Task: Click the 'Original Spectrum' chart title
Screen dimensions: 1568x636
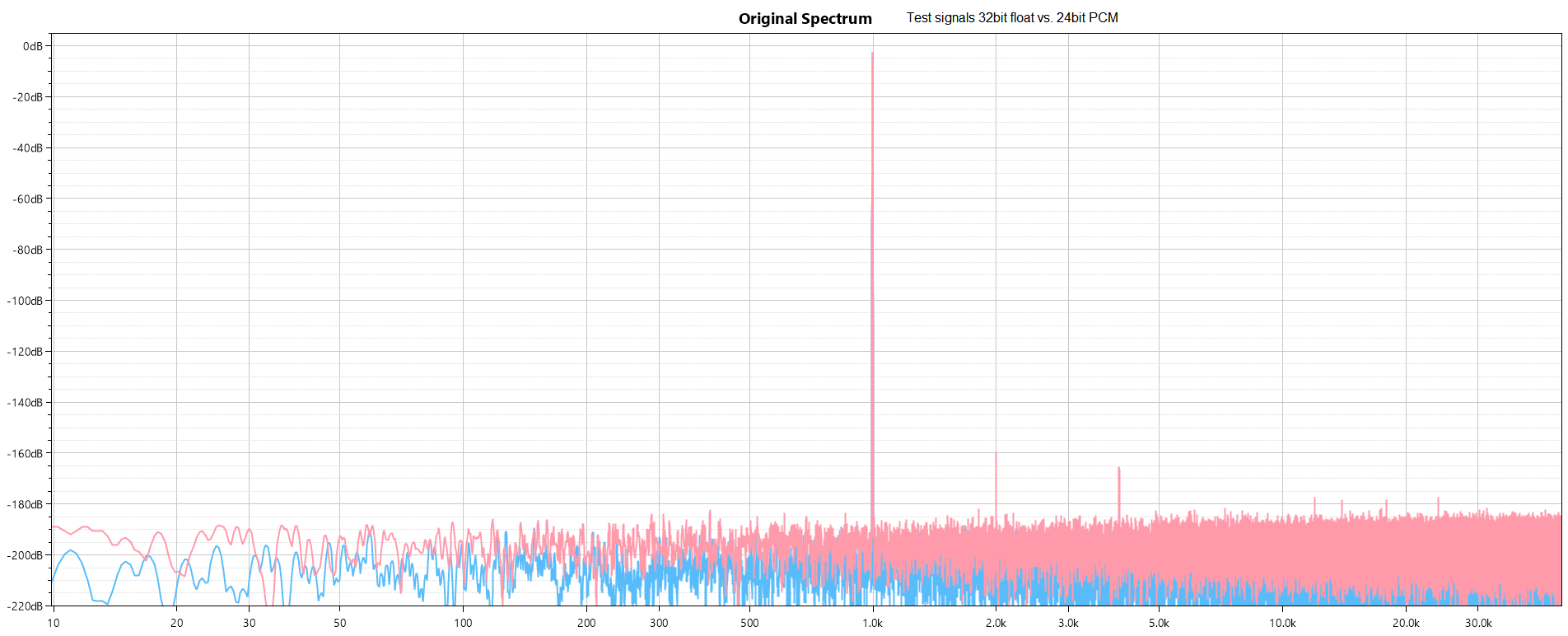Action: (x=805, y=18)
